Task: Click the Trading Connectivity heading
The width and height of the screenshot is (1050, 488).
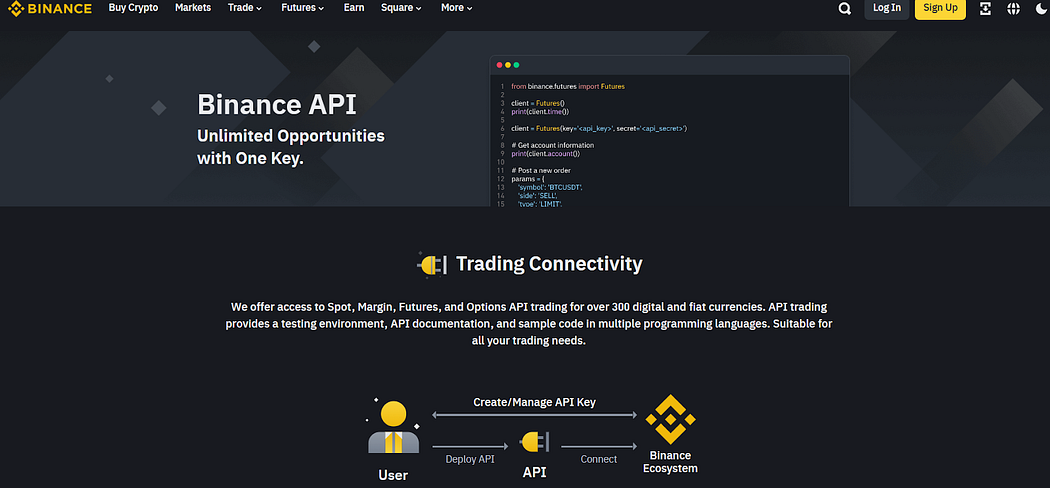Action: [x=549, y=264]
